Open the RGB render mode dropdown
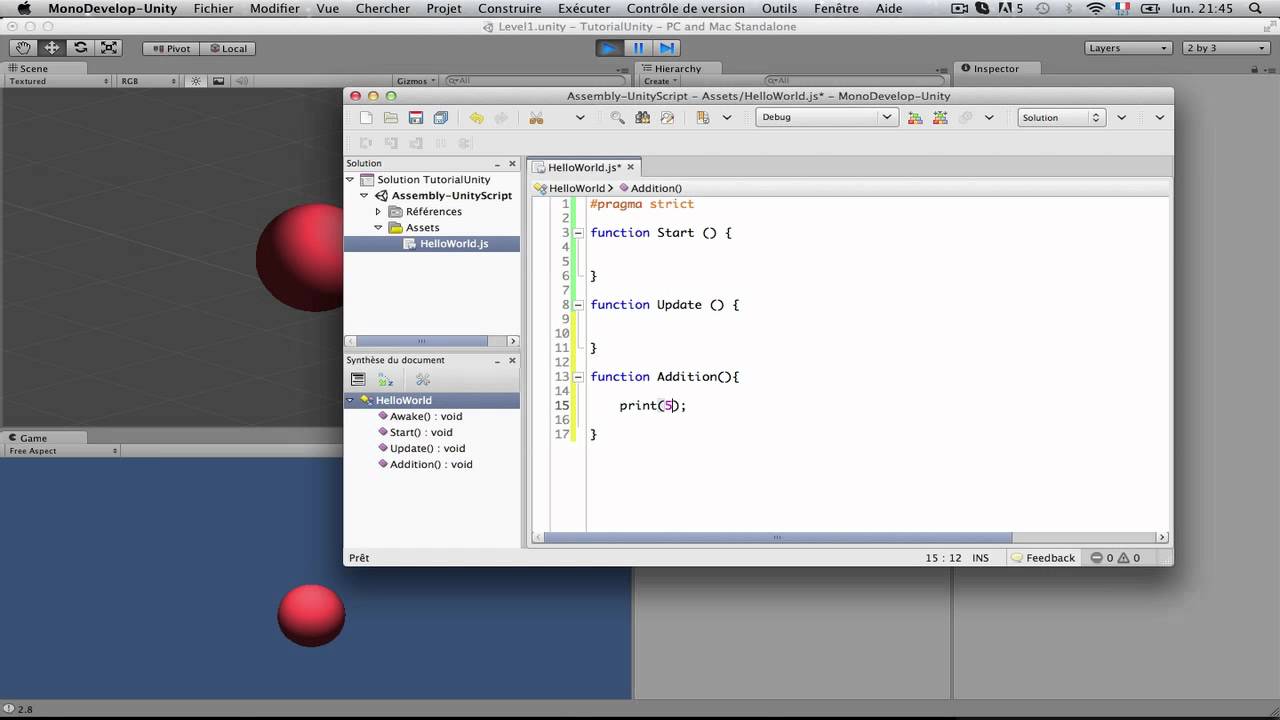The image size is (1280, 720). pyautogui.click(x=150, y=81)
